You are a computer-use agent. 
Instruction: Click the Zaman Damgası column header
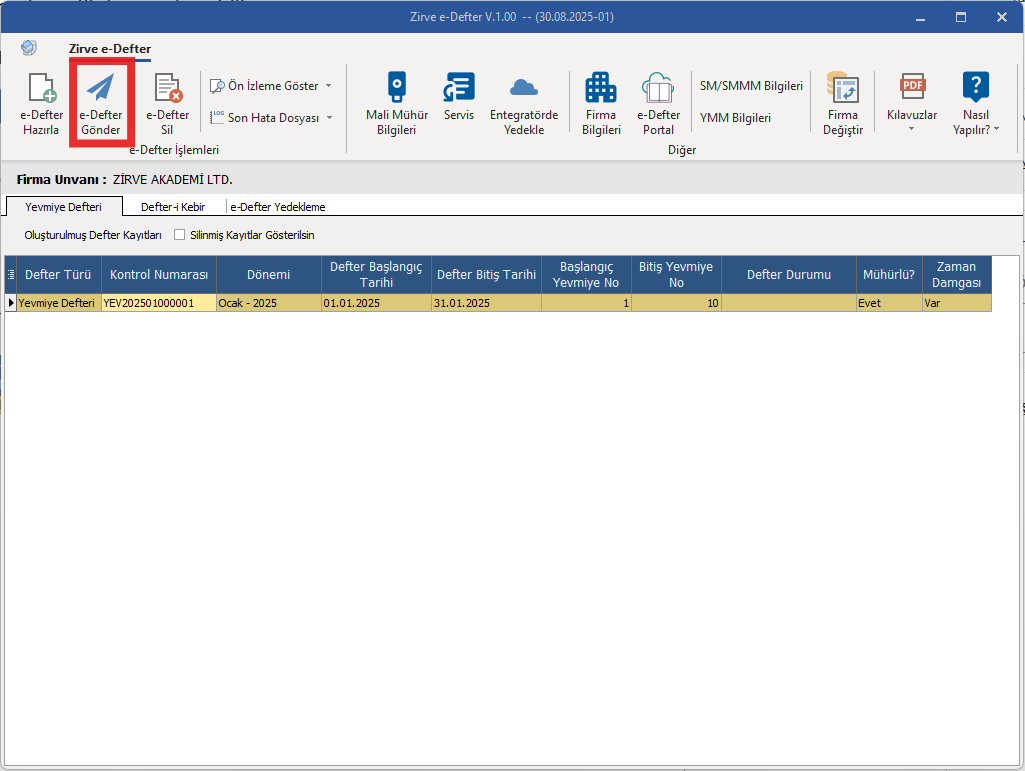(x=956, y=275)
